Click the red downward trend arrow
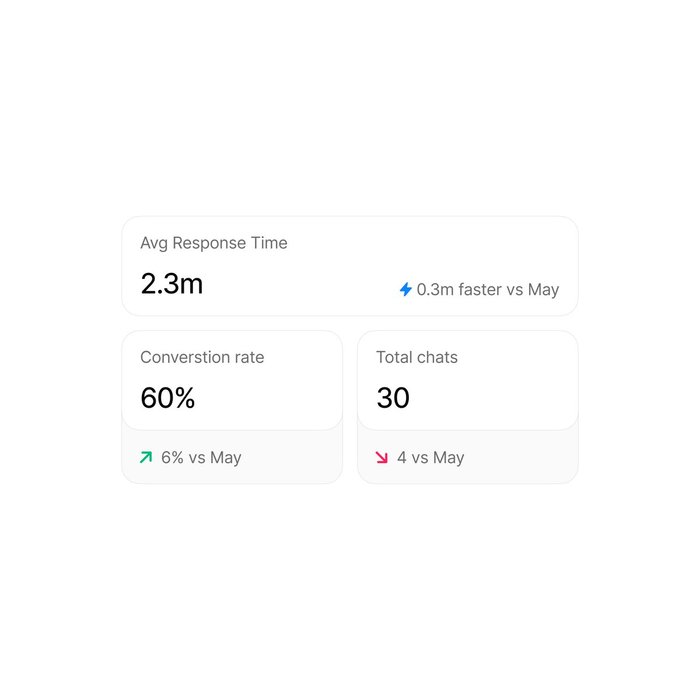The image size is (700, 700). pos(381,457)
